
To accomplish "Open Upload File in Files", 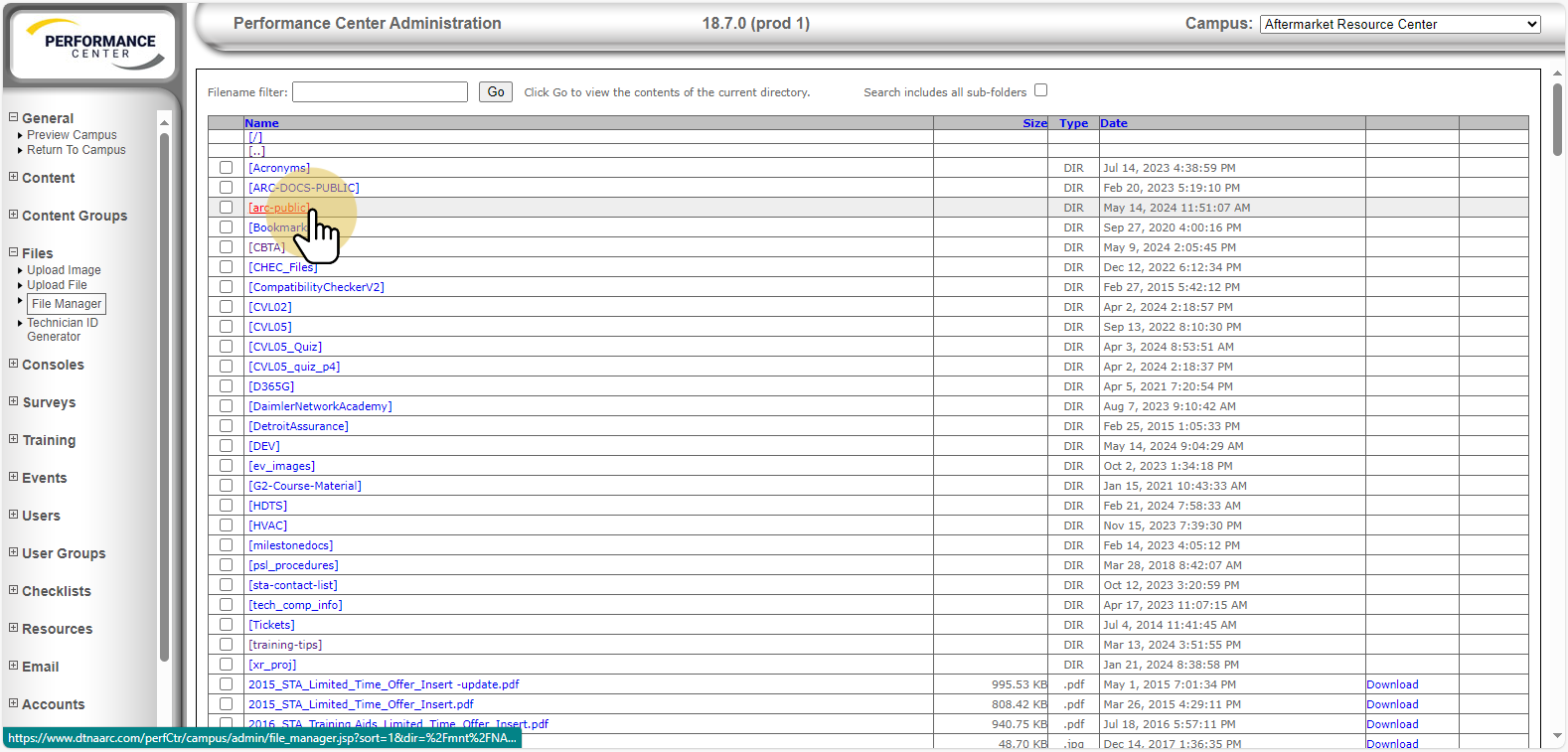I will tap(57, 285).
